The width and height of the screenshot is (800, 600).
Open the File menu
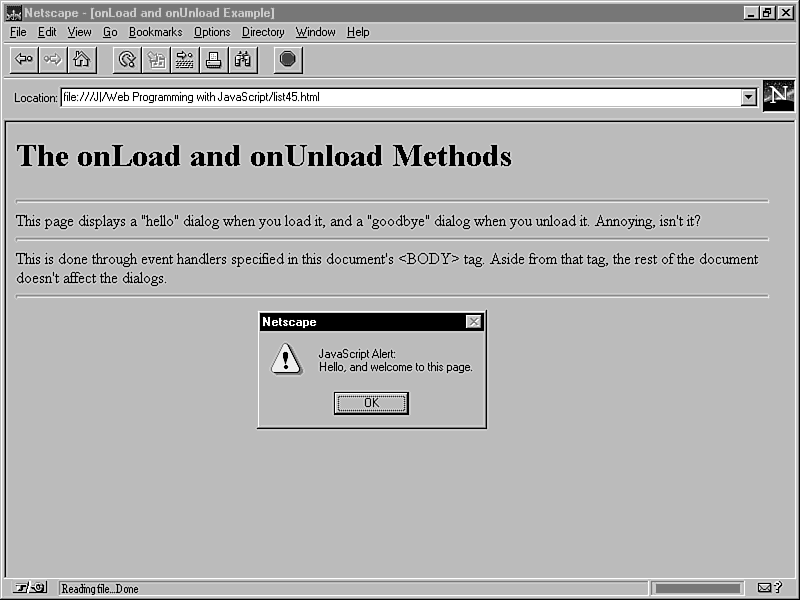(x=18, y=32)
